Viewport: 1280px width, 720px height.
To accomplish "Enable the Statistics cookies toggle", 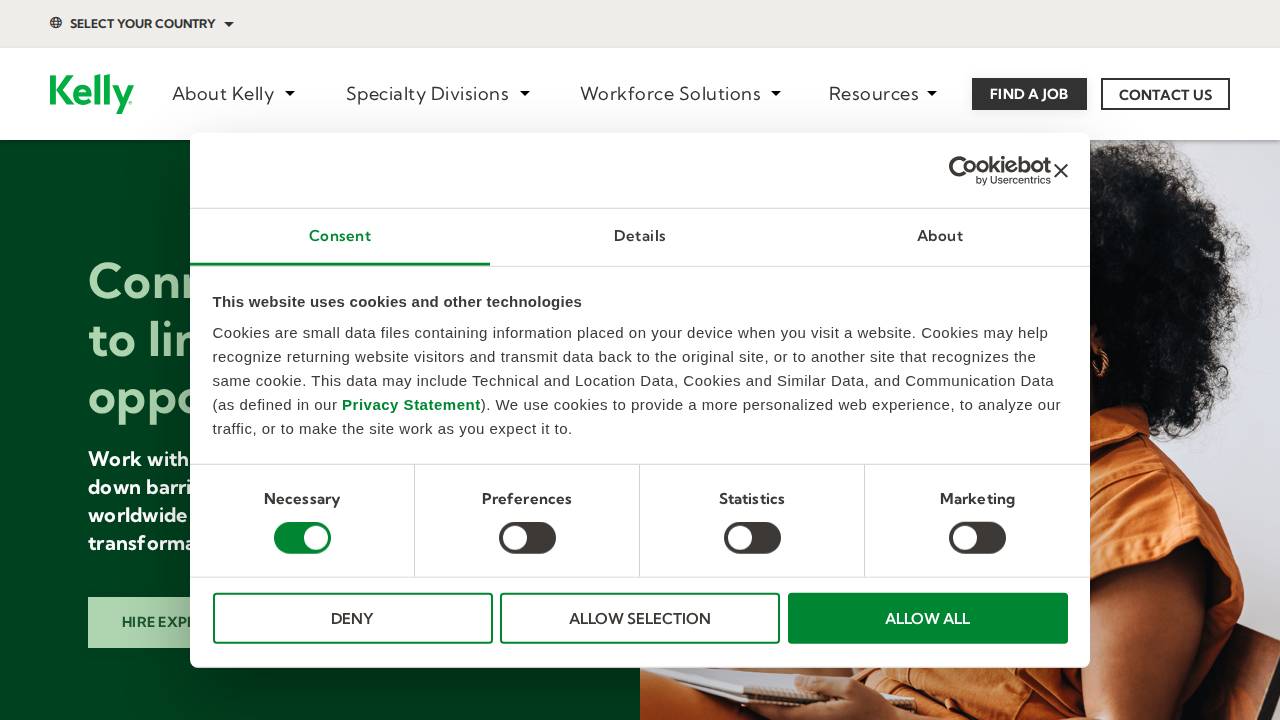I will click(x=752, y=538).
